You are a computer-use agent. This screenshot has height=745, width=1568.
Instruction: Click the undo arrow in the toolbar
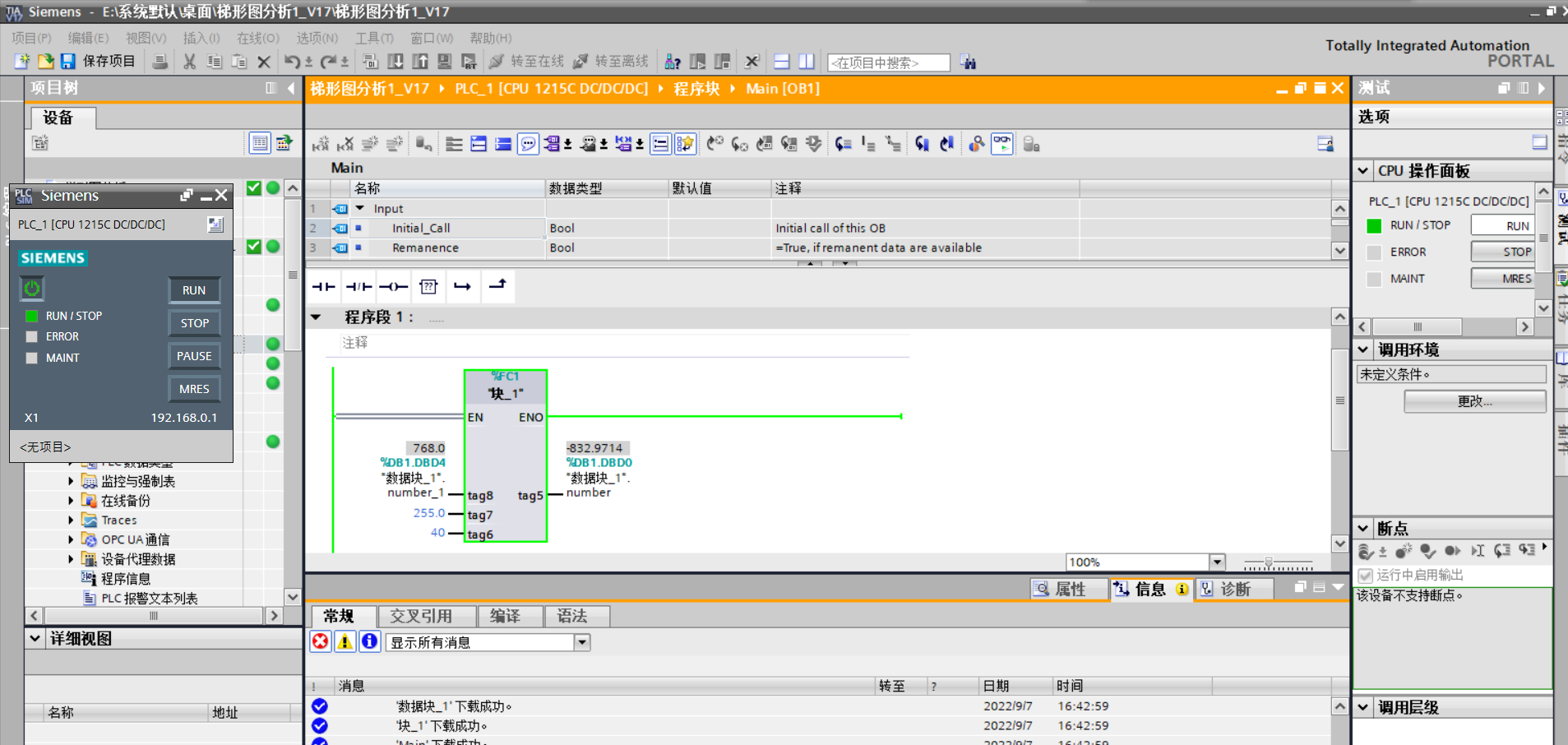(x=292, y=62)
